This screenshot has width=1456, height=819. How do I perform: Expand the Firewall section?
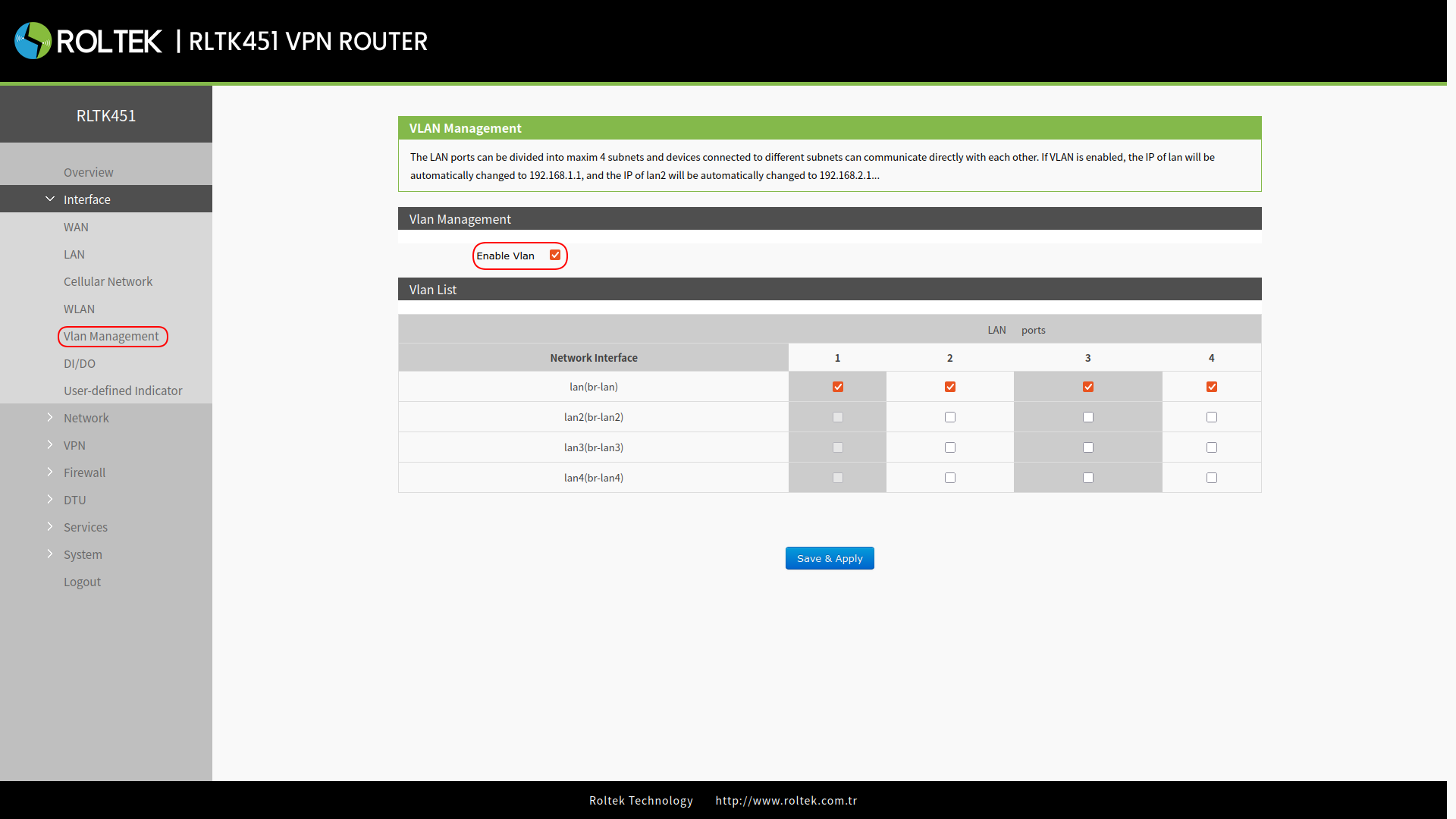click(84, 472)
